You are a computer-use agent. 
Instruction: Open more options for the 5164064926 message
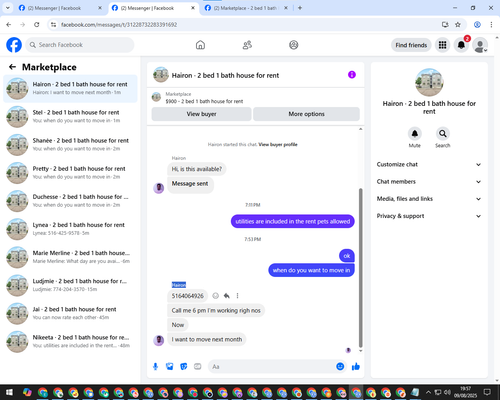pyautogui.click(x=237, y=296)
